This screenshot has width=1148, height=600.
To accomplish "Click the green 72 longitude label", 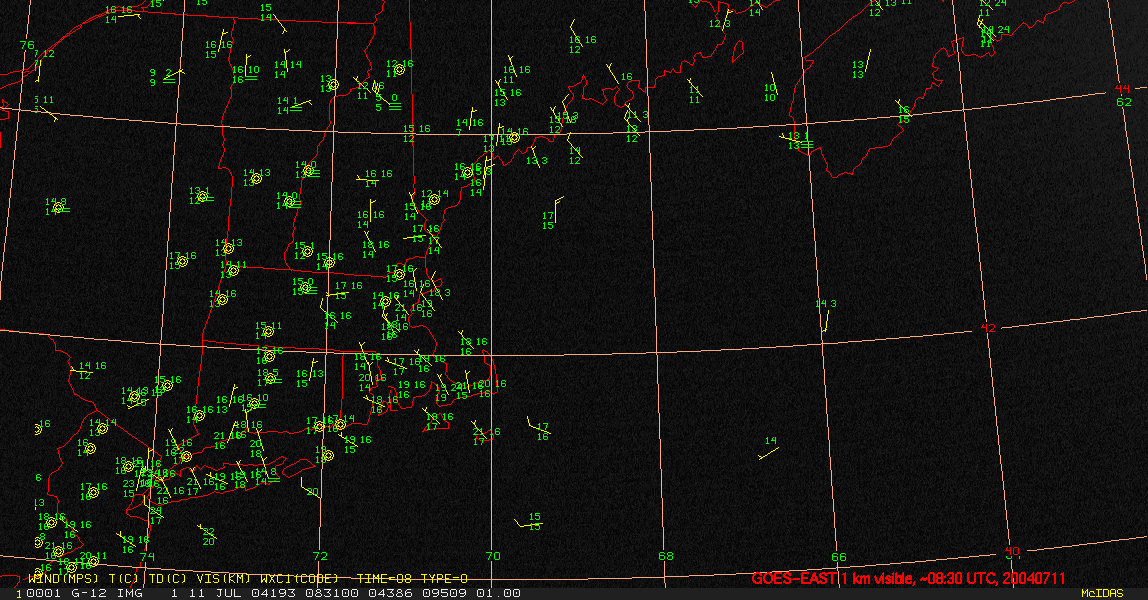I will click(x=320, y=556).
